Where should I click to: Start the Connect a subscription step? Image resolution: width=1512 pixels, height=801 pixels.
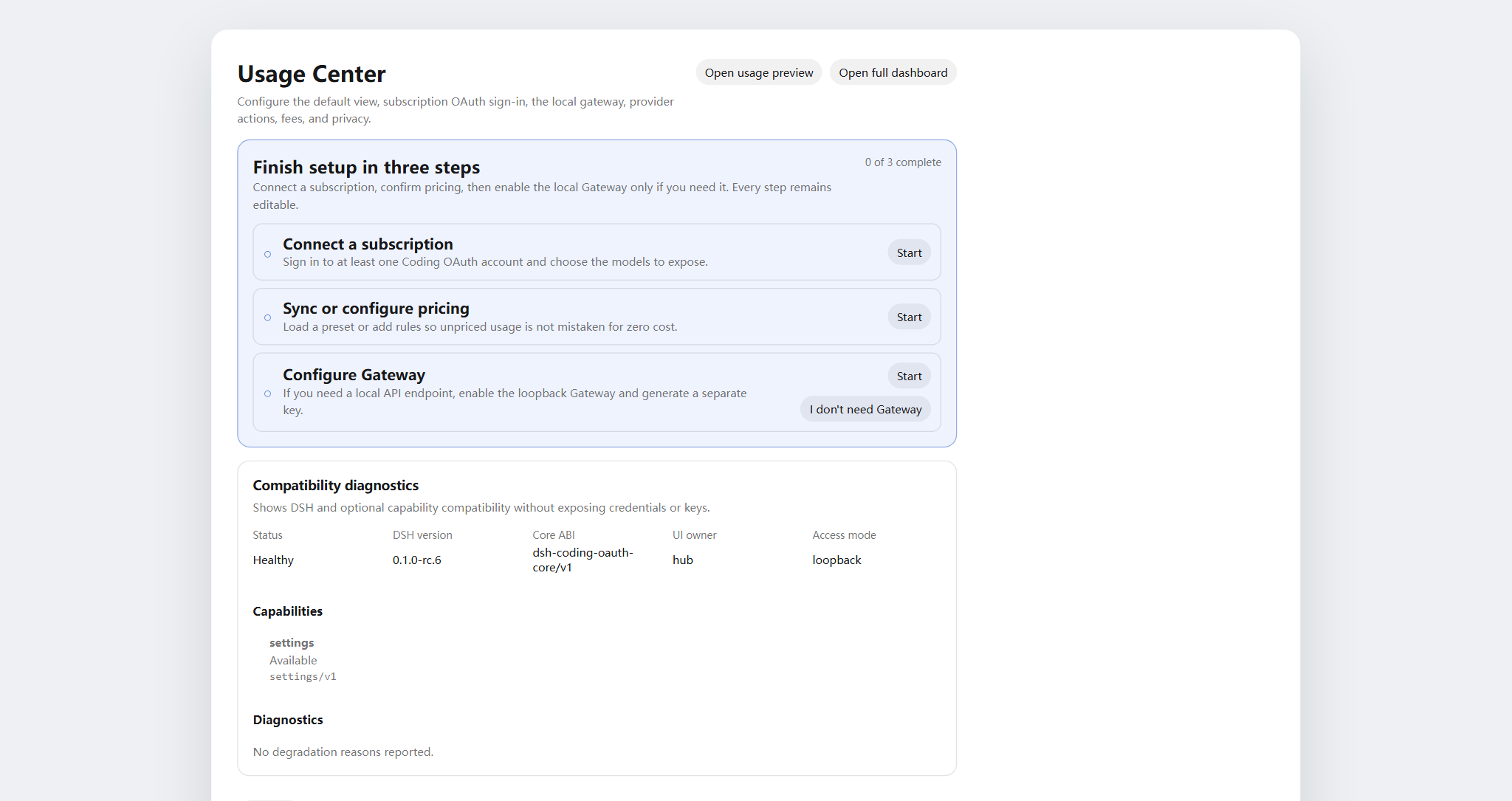(909, 252)
